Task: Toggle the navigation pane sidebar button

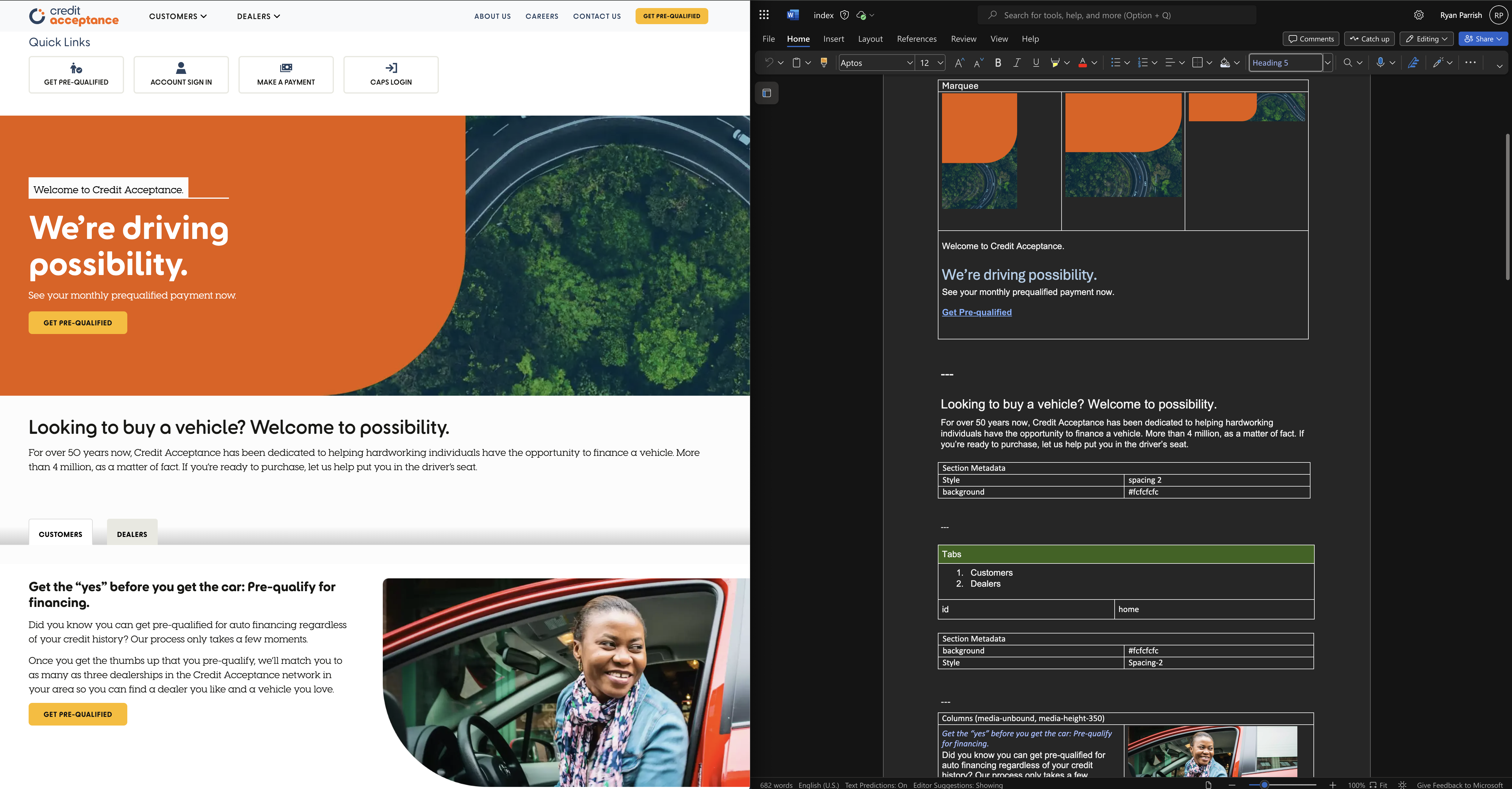Action: tap(766, 93)
